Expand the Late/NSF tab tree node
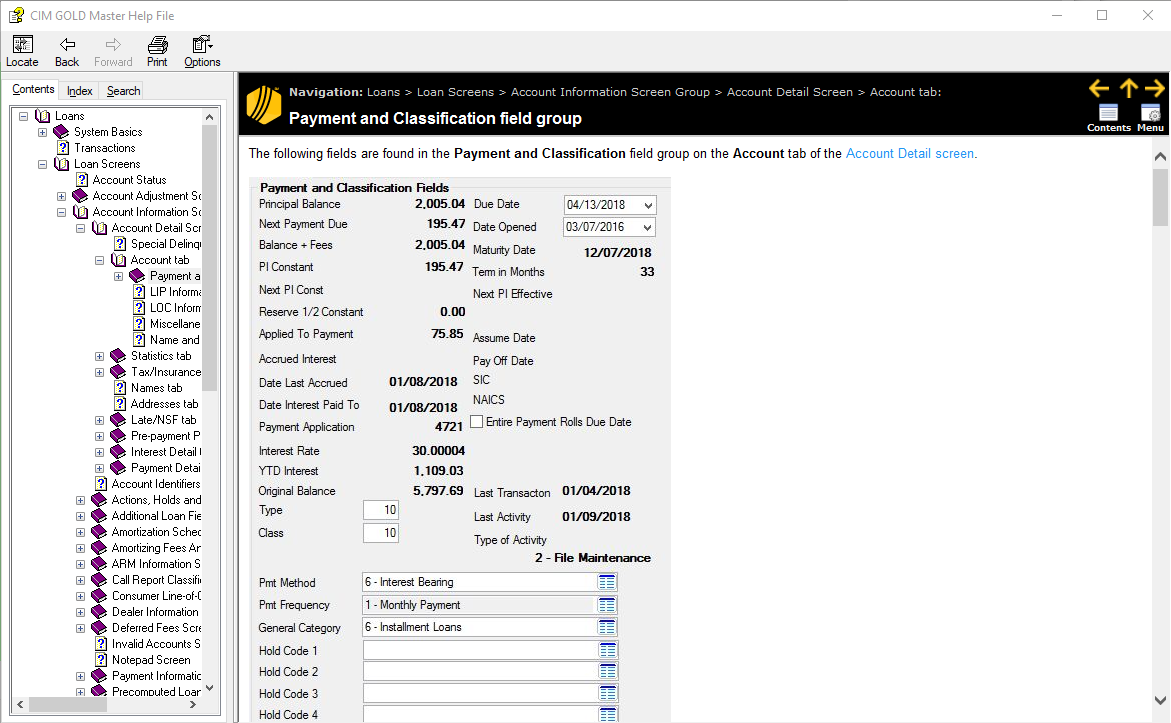 (x=99, y=421)
